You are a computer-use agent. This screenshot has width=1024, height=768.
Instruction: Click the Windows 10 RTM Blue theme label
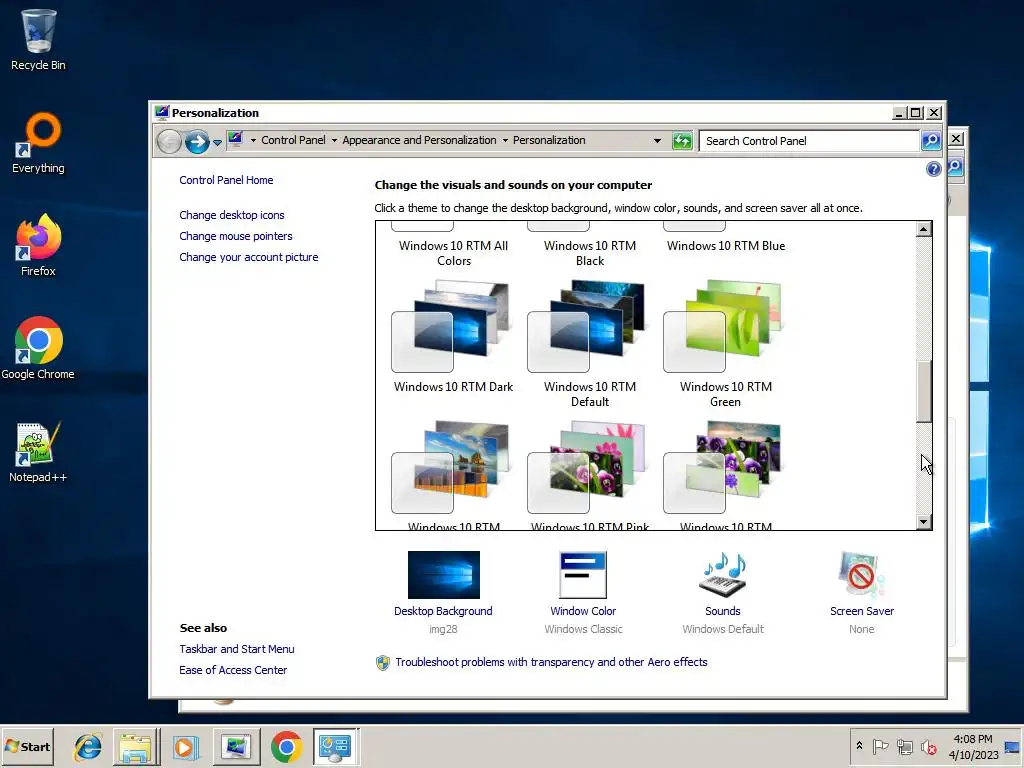(726, 246)
